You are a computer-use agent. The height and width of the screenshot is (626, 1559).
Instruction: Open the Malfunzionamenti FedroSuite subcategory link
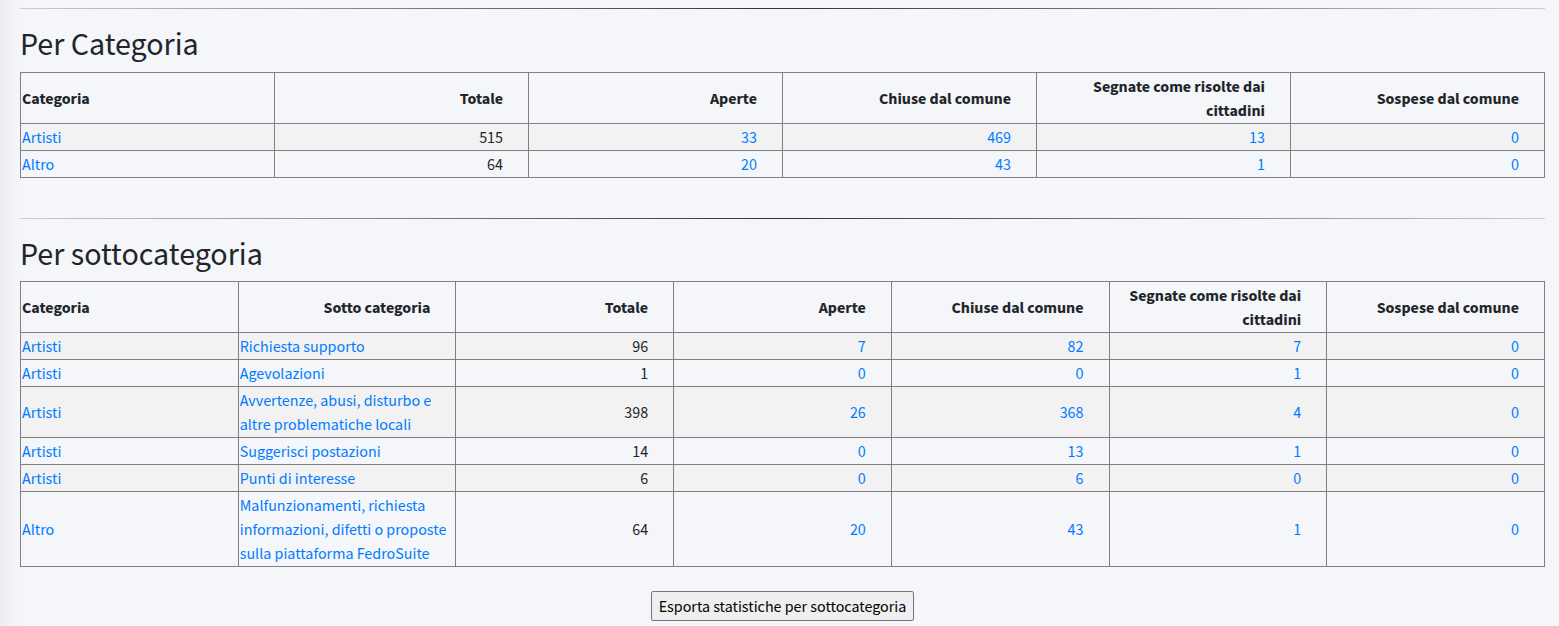click(341, 529)
